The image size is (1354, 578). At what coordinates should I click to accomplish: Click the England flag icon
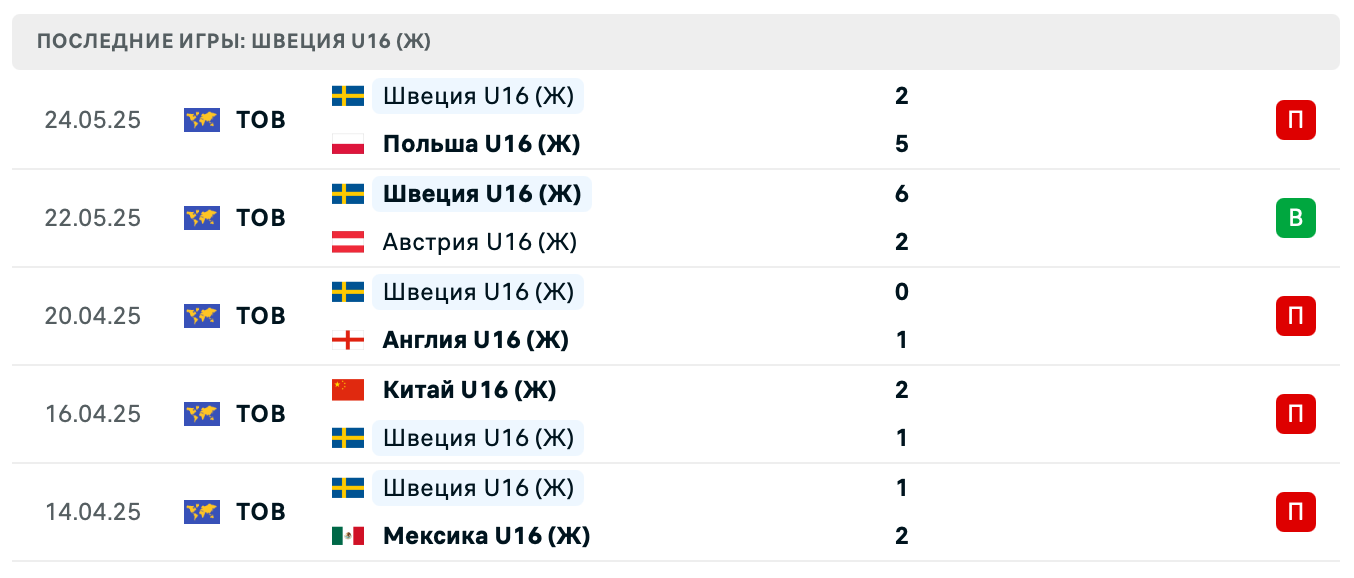tap(348, 340)
